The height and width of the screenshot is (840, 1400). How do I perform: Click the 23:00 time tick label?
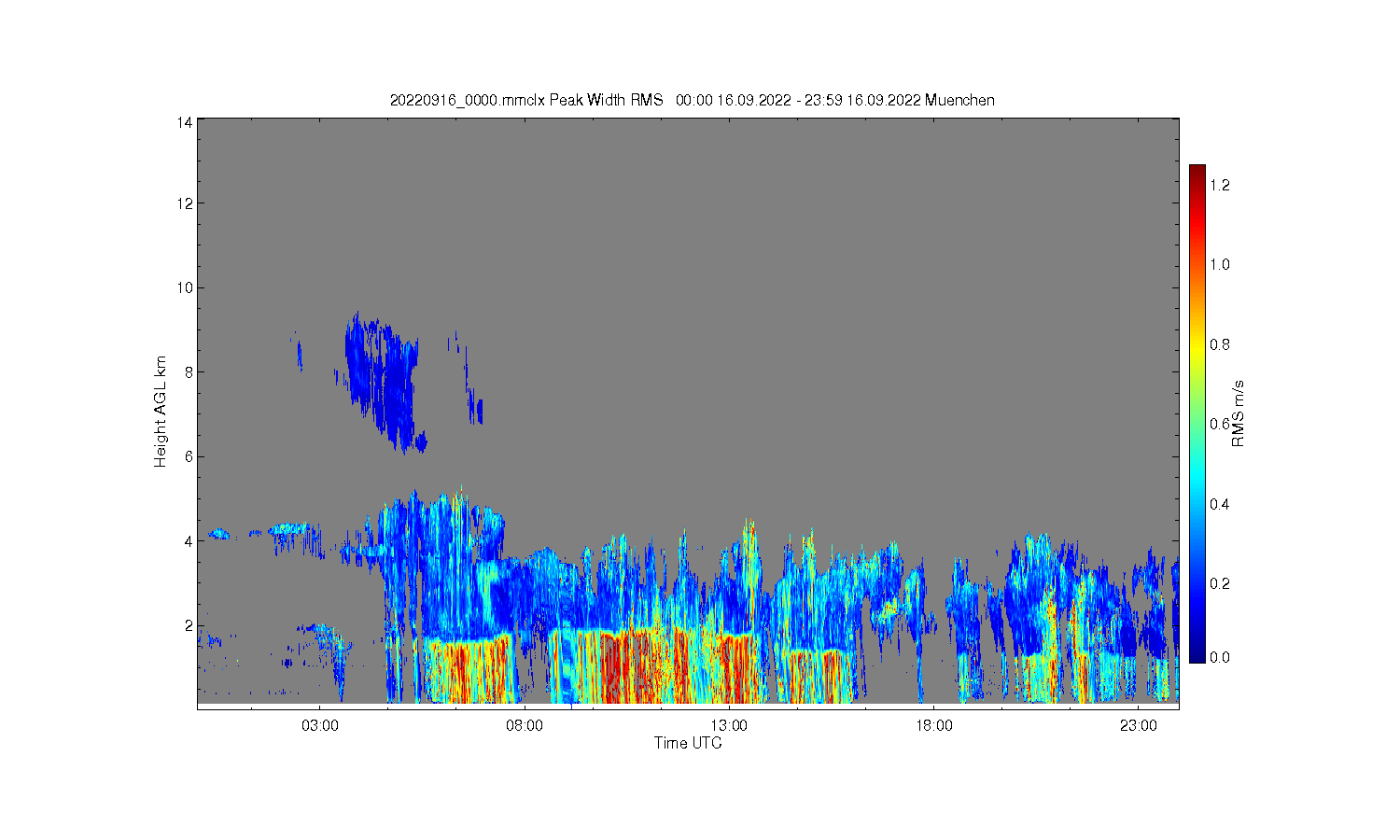coord(1138,726)
